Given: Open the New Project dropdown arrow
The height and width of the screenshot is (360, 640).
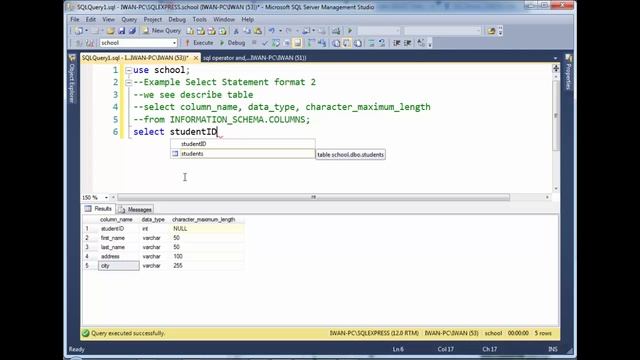Looking at the screenshot, I should tap(87, 31).
